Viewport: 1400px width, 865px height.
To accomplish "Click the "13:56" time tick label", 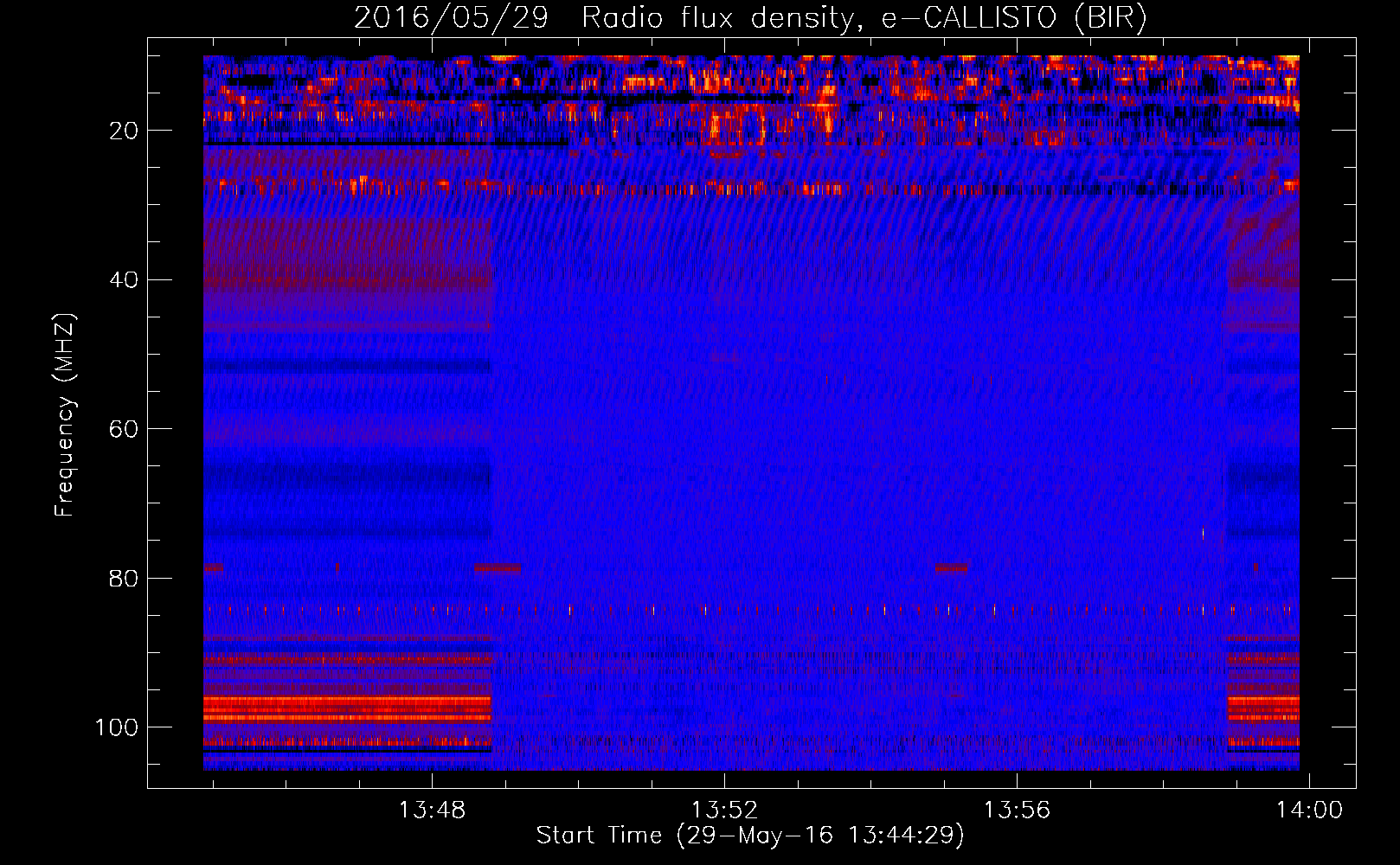I will pos(1017,811).
